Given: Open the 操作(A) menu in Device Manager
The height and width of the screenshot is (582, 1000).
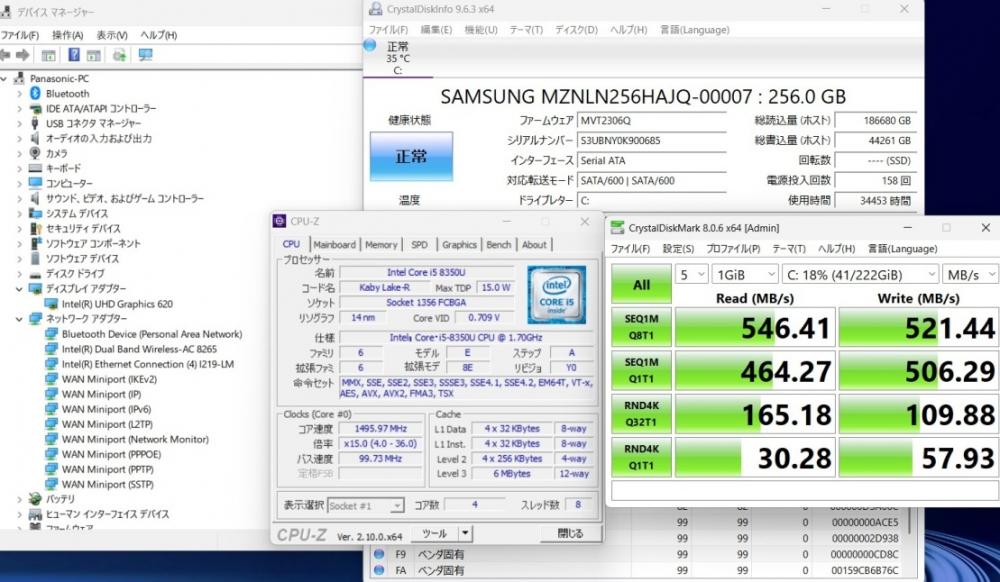Looking at the screenshot, I should point(68,35).
